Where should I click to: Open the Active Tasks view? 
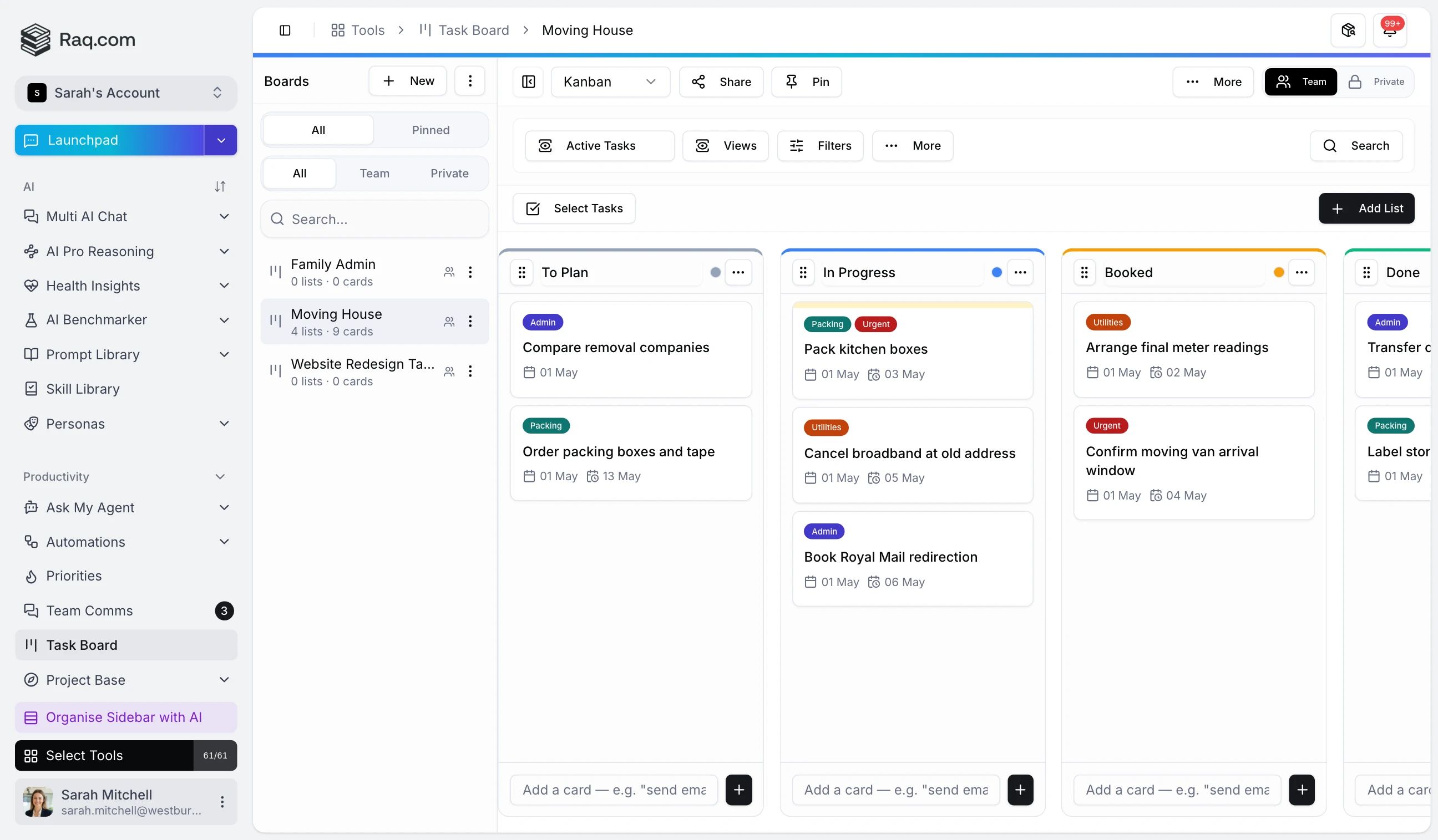599,146
